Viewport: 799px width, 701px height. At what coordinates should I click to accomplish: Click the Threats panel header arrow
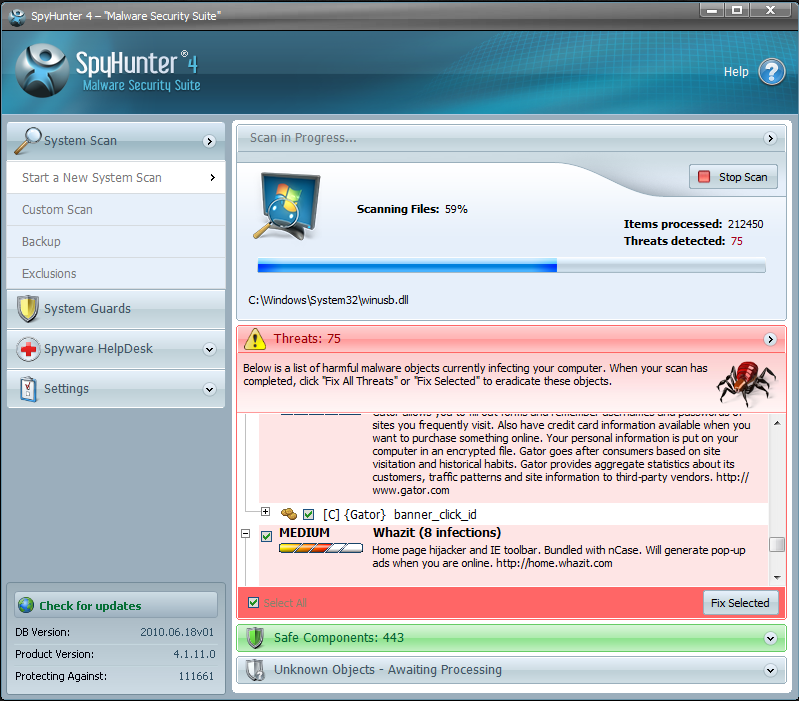tap(770, 339)
